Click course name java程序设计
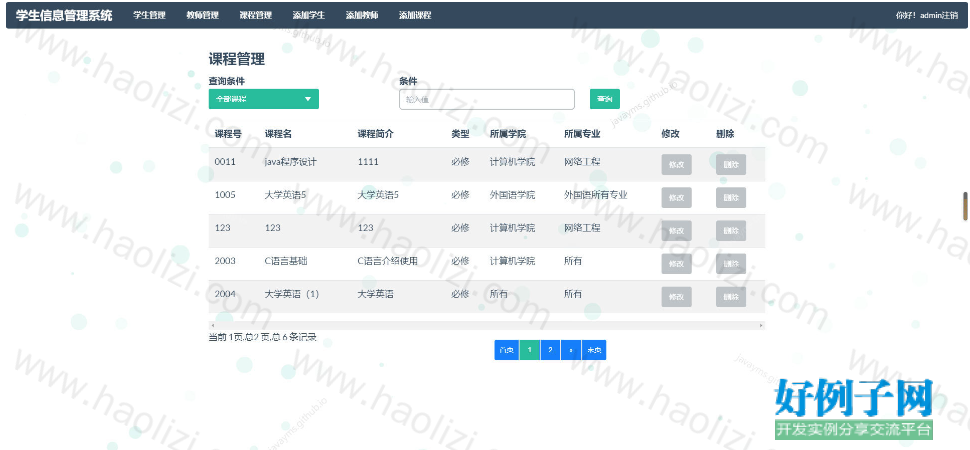Image resolution: width=970 pixels, height=450 pixels. click(290, 162)
